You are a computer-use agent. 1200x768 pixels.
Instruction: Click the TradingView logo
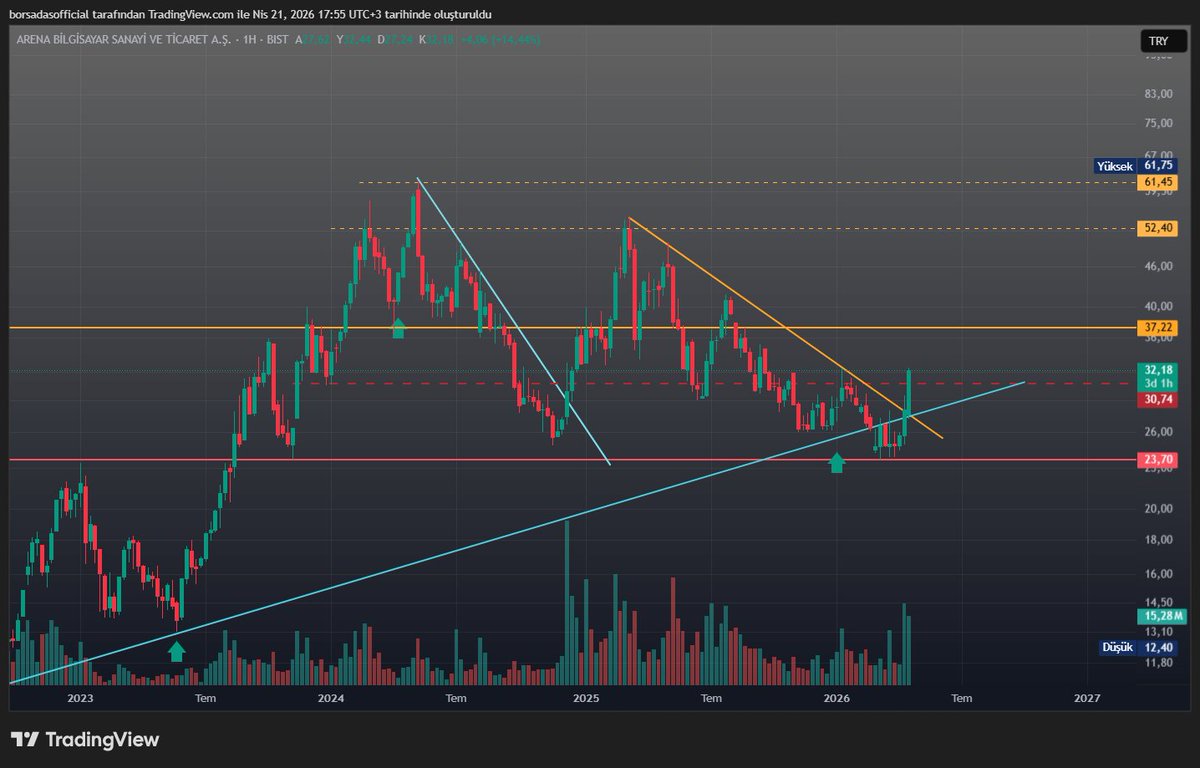coord(85,740)
